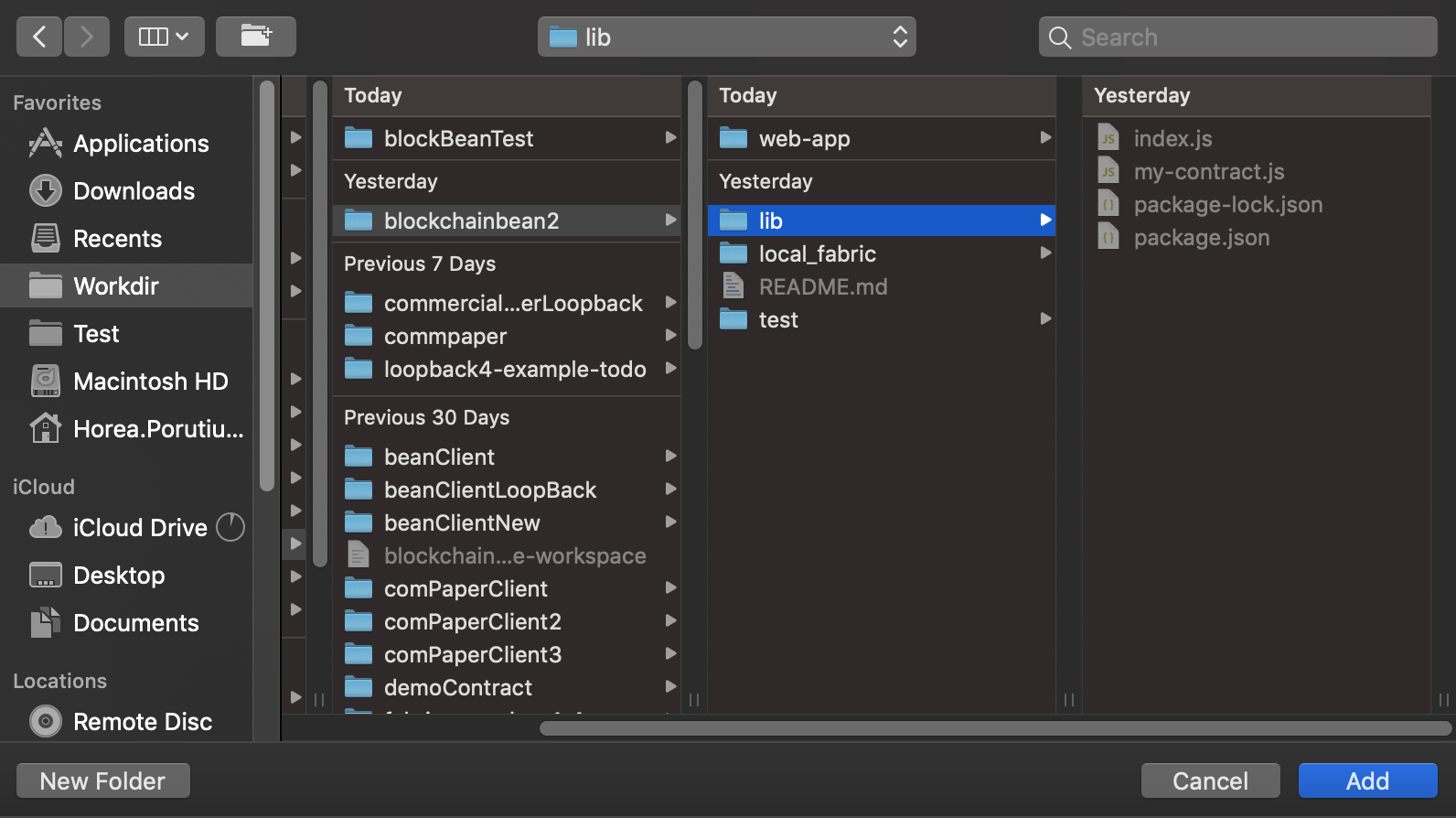Go forward with the right chevron button
Viewport: 1456px width, 818px height.
coord(87,37)
